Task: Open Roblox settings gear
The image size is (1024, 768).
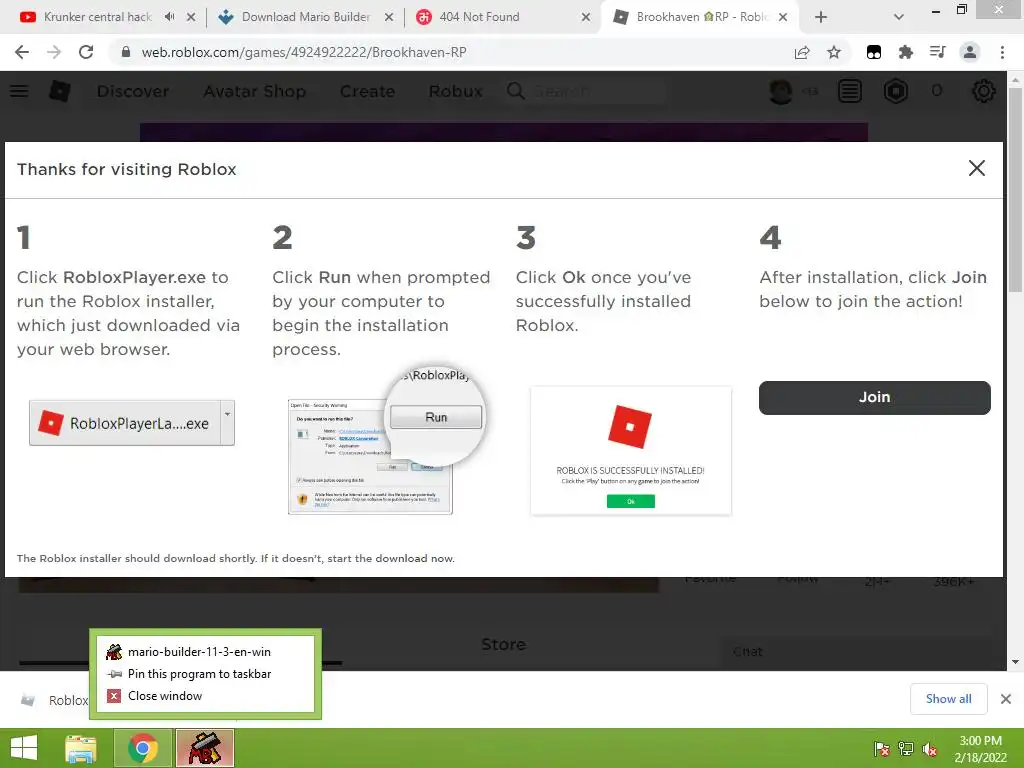Action: tap(983, 91)
